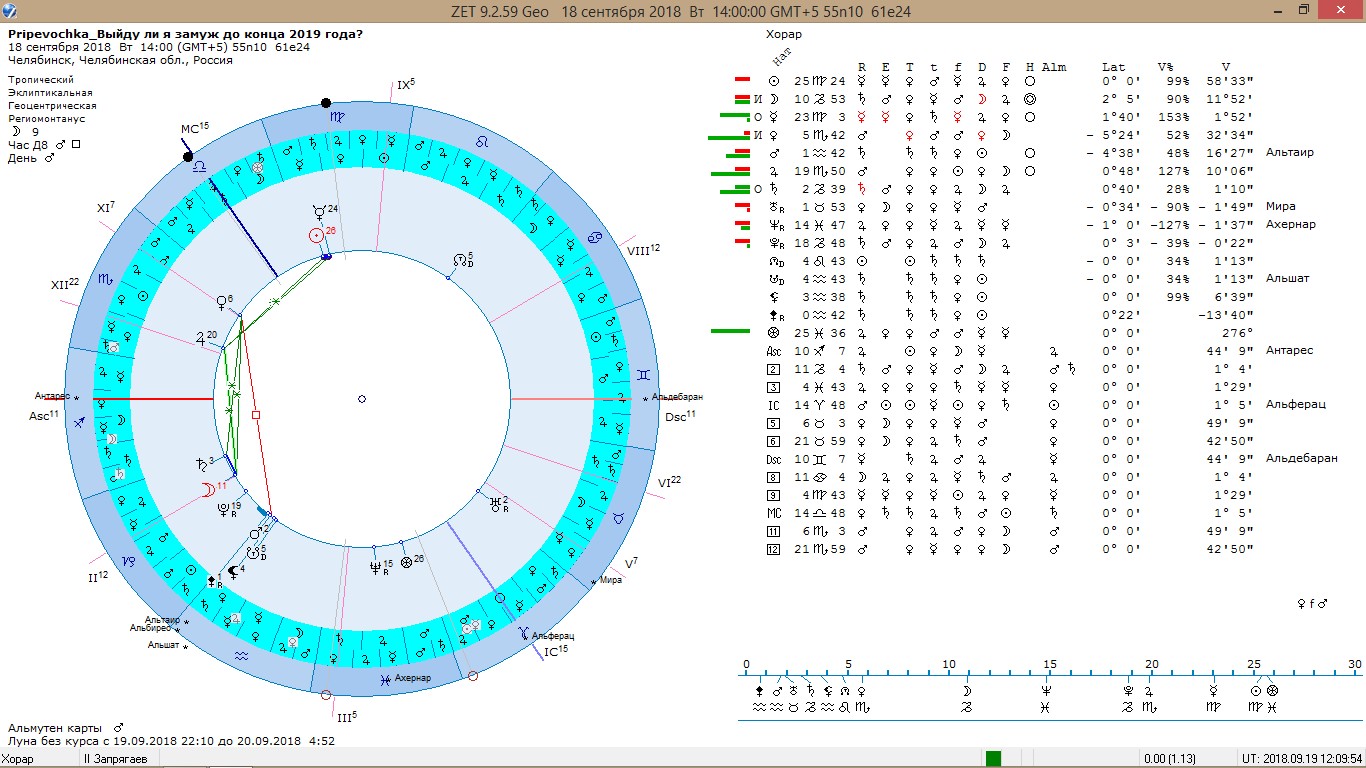Viewport: 1366px width, 768px height.
Task: Click the Pluto glyph in the chart wheel
Action: tap(224, 508)
